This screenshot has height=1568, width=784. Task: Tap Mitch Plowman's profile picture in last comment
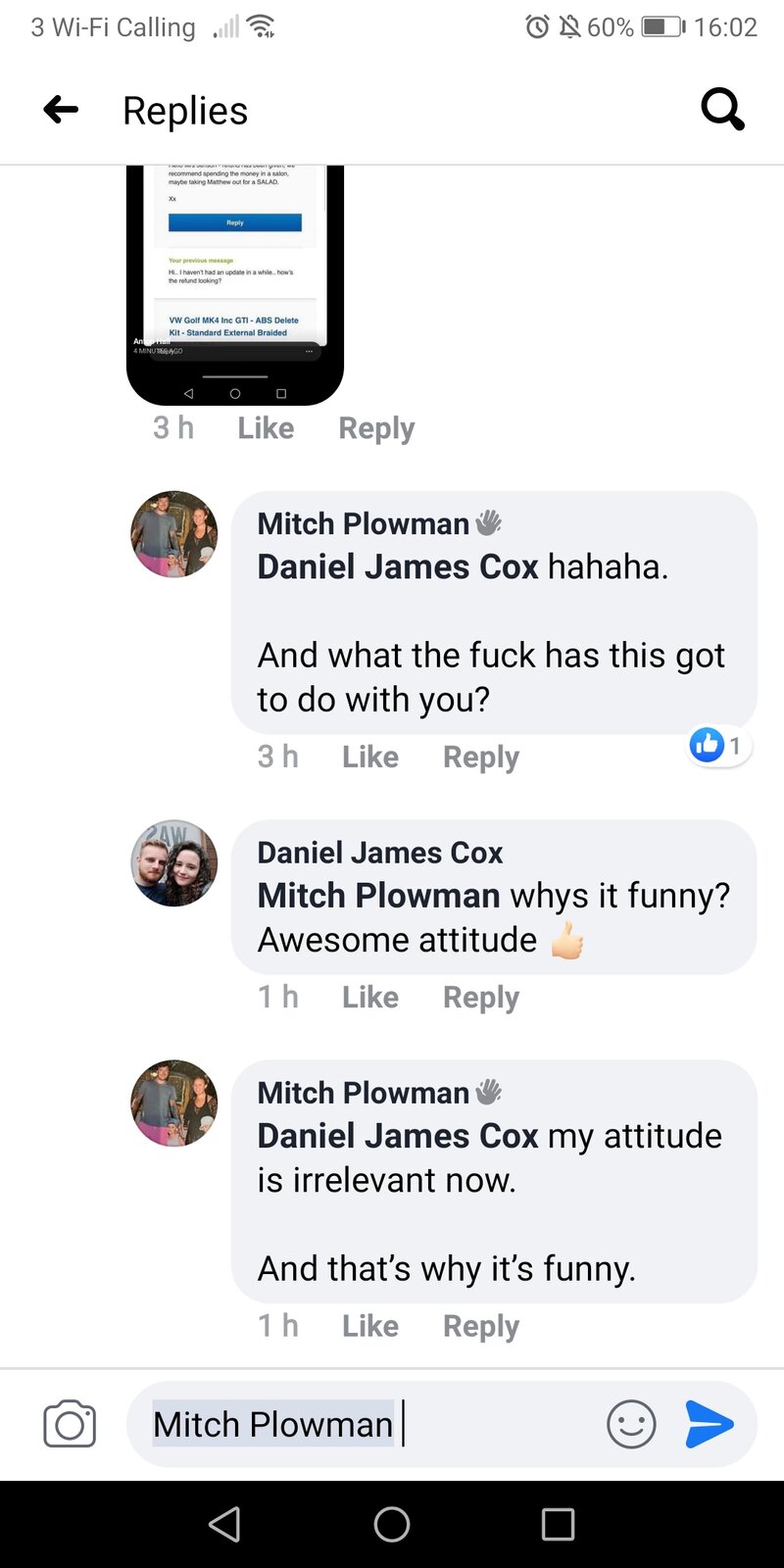click(174, 1102)
